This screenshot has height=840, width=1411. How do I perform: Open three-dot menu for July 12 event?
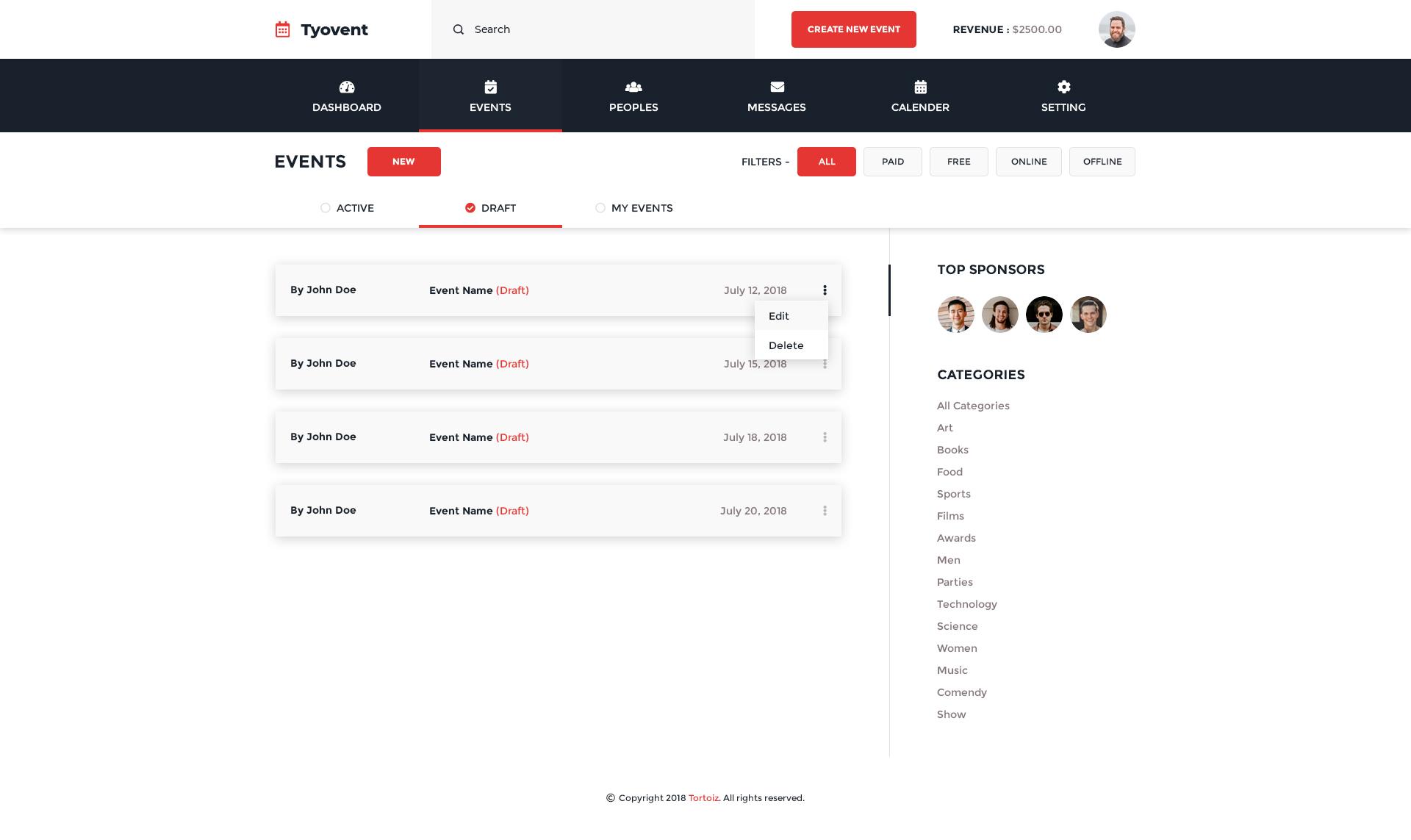click(x=825, y=290)
